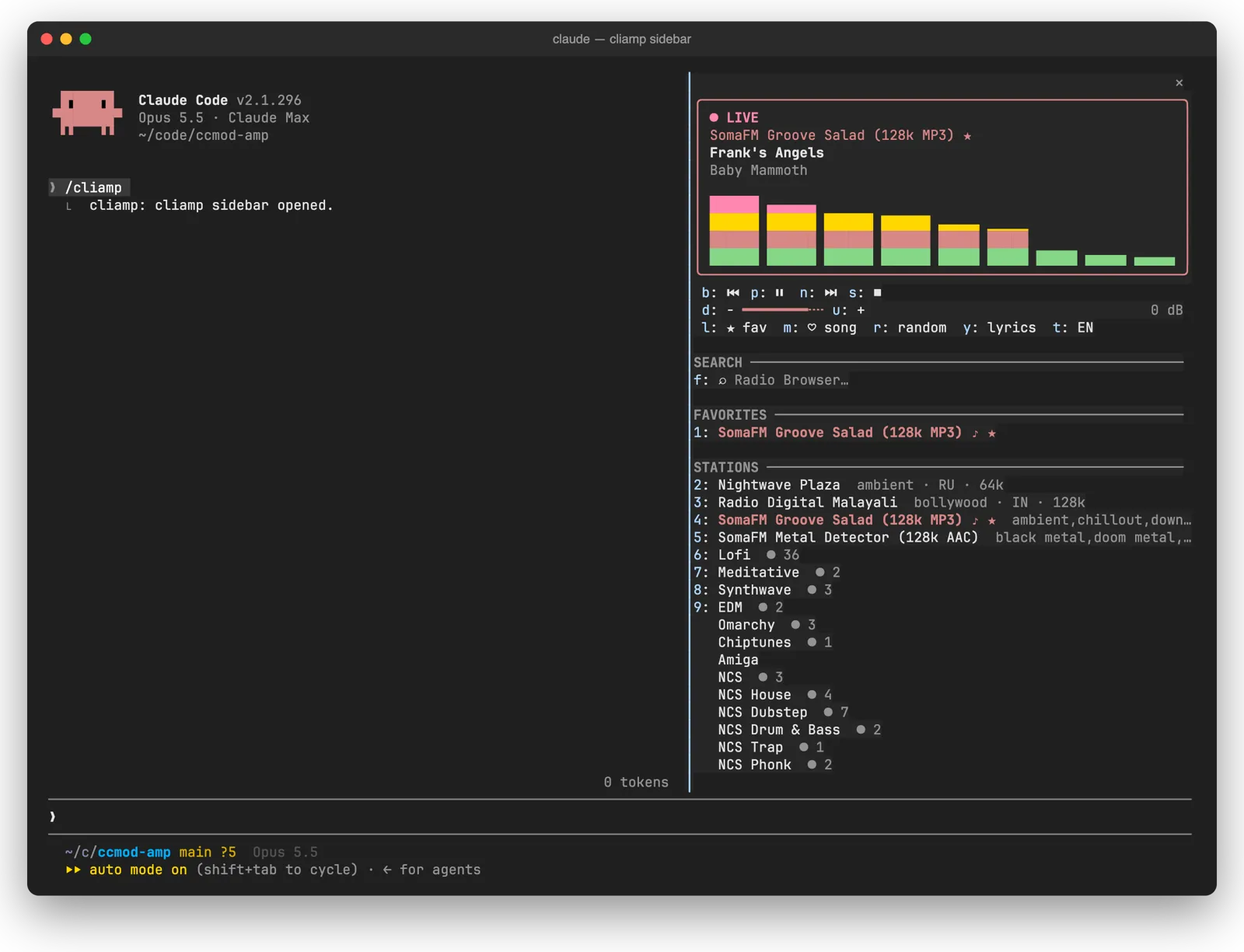This screenshot has height=952, width=1244.
Task: Close the cliamp sidebar with the ×
Action: 1179,82
